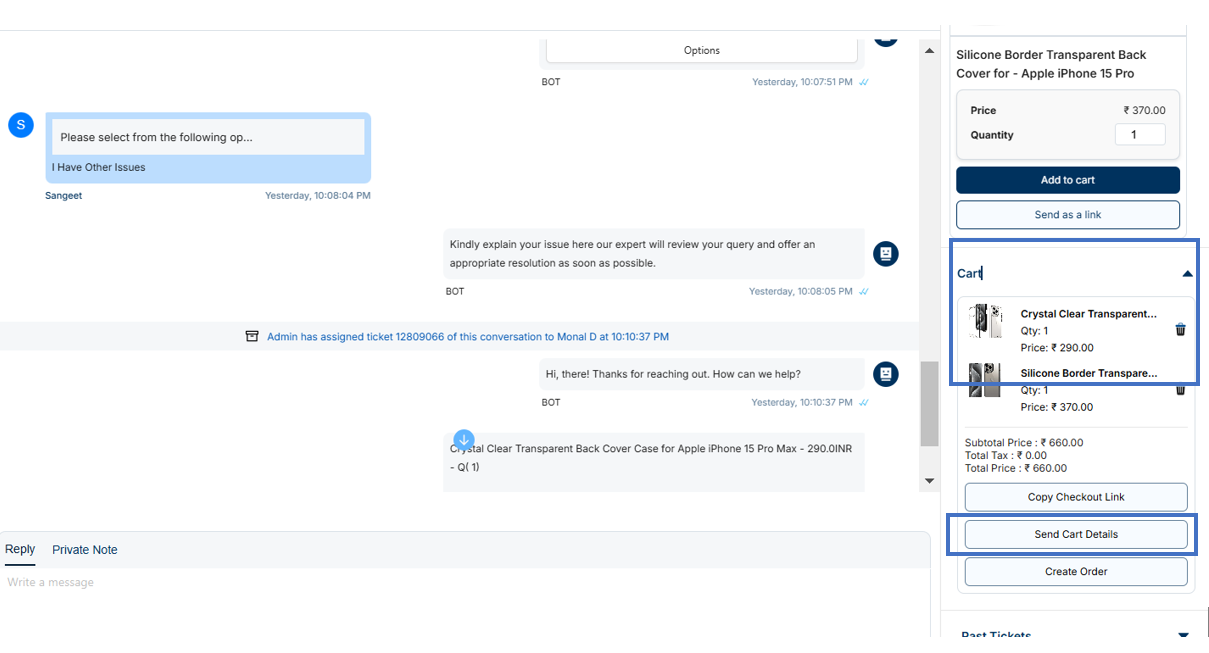
Task: Click 'Please select from the following op...' quoted box
Action: [208, 137]
